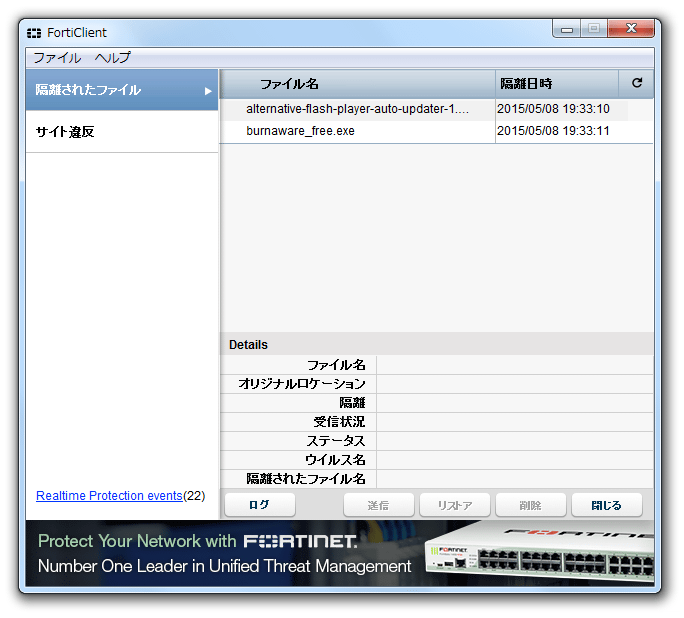Image resolution: width=684 pixels, height=618 pixels.
Task: Click the 閉じる button
Action: tap(606, 505)
